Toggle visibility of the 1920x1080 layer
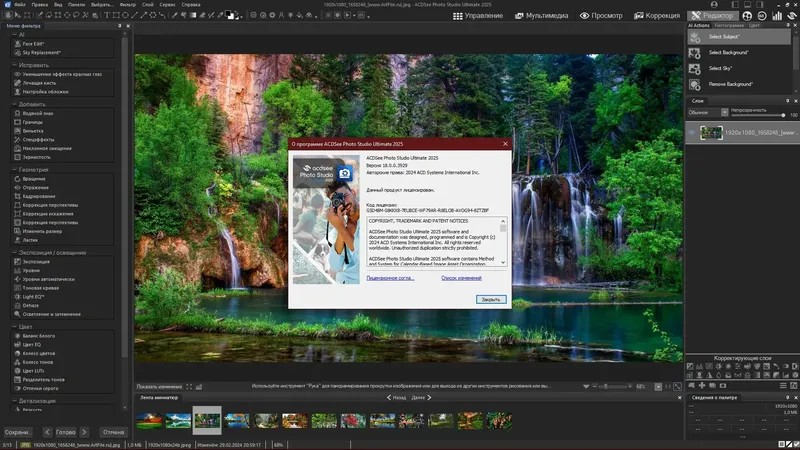800x450 pixels. (691, 131)
